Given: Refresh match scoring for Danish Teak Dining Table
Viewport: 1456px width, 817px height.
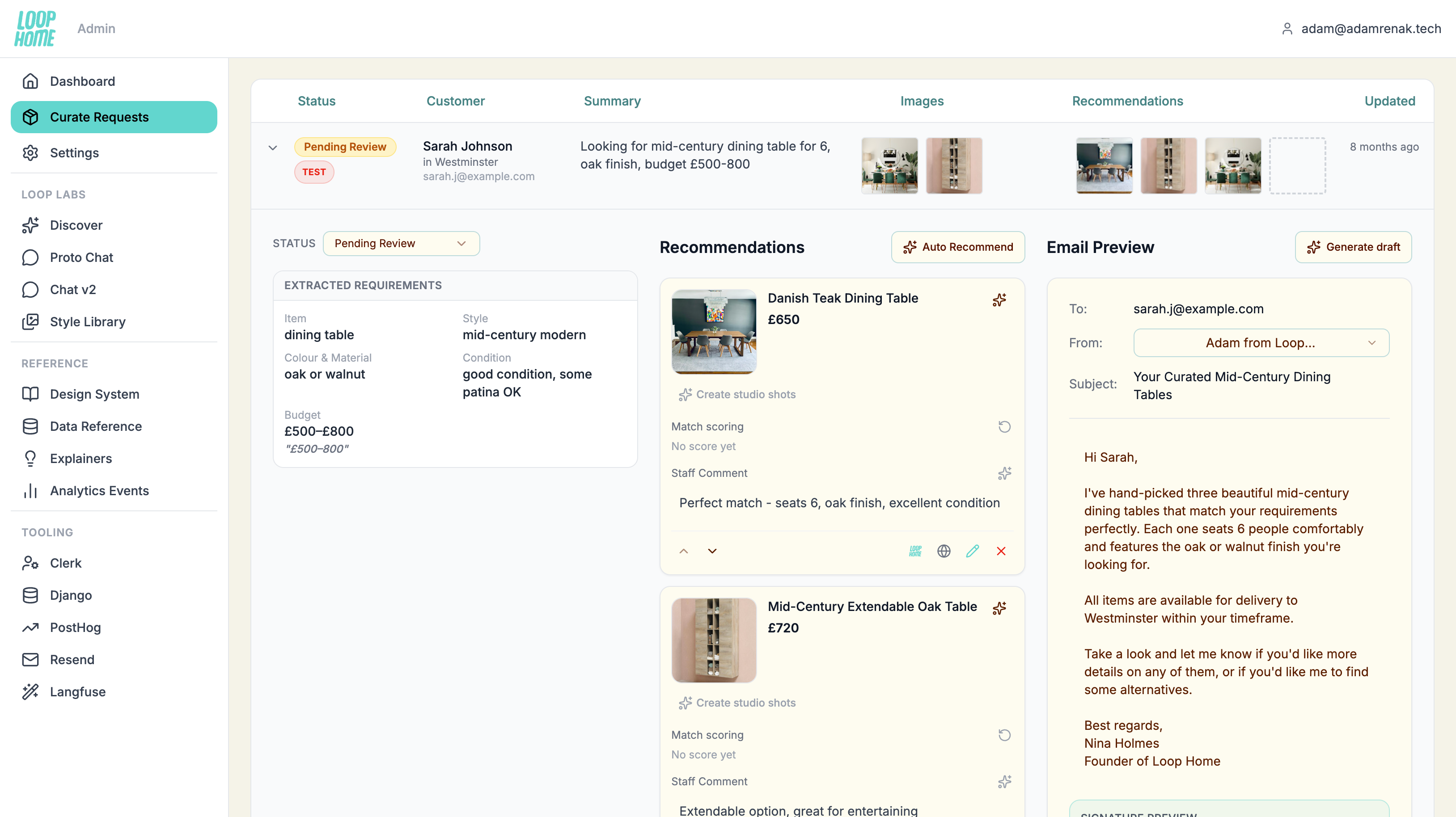Looking at the screenshot, I should (x=1004, y=426).
